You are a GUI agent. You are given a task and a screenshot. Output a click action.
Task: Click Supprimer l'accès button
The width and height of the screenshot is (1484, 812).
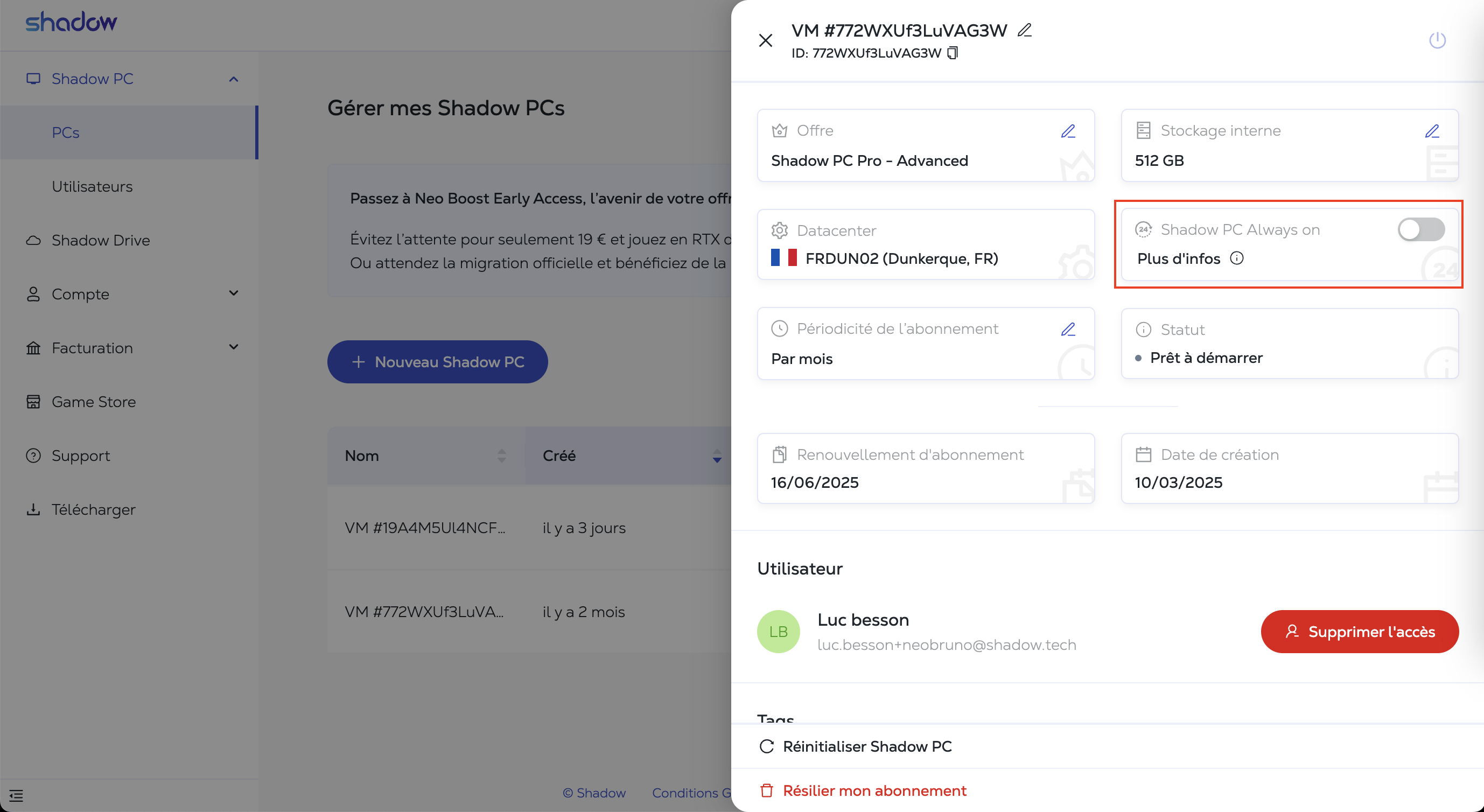click(1360, 631)
